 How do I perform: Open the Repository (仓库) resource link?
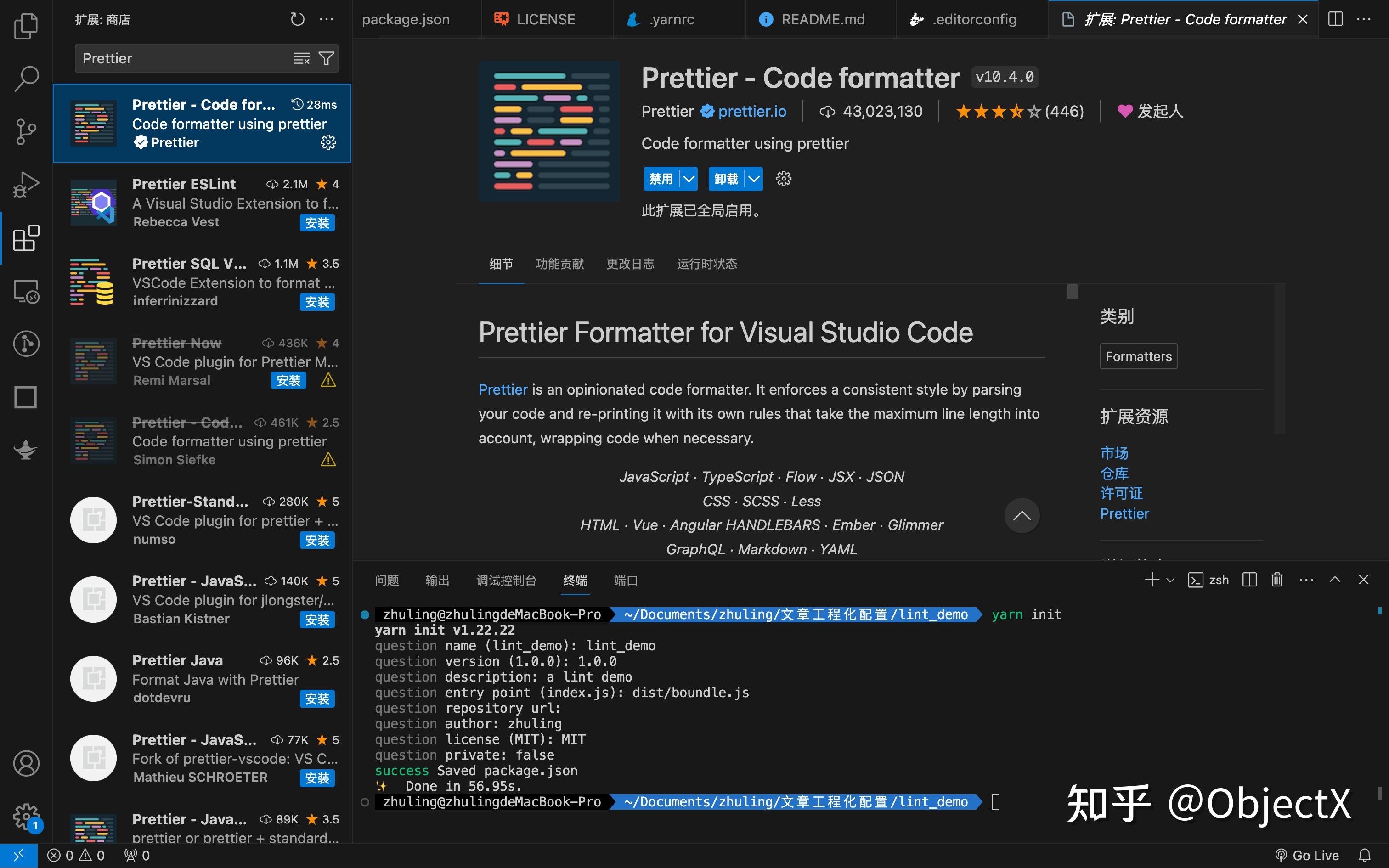(x=1114, y=473)
